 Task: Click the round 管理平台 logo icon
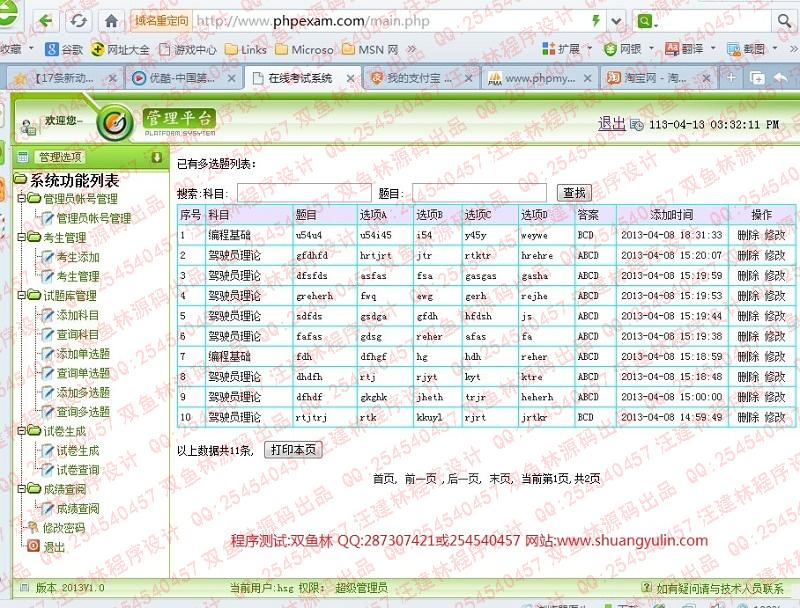pos(115,123)
